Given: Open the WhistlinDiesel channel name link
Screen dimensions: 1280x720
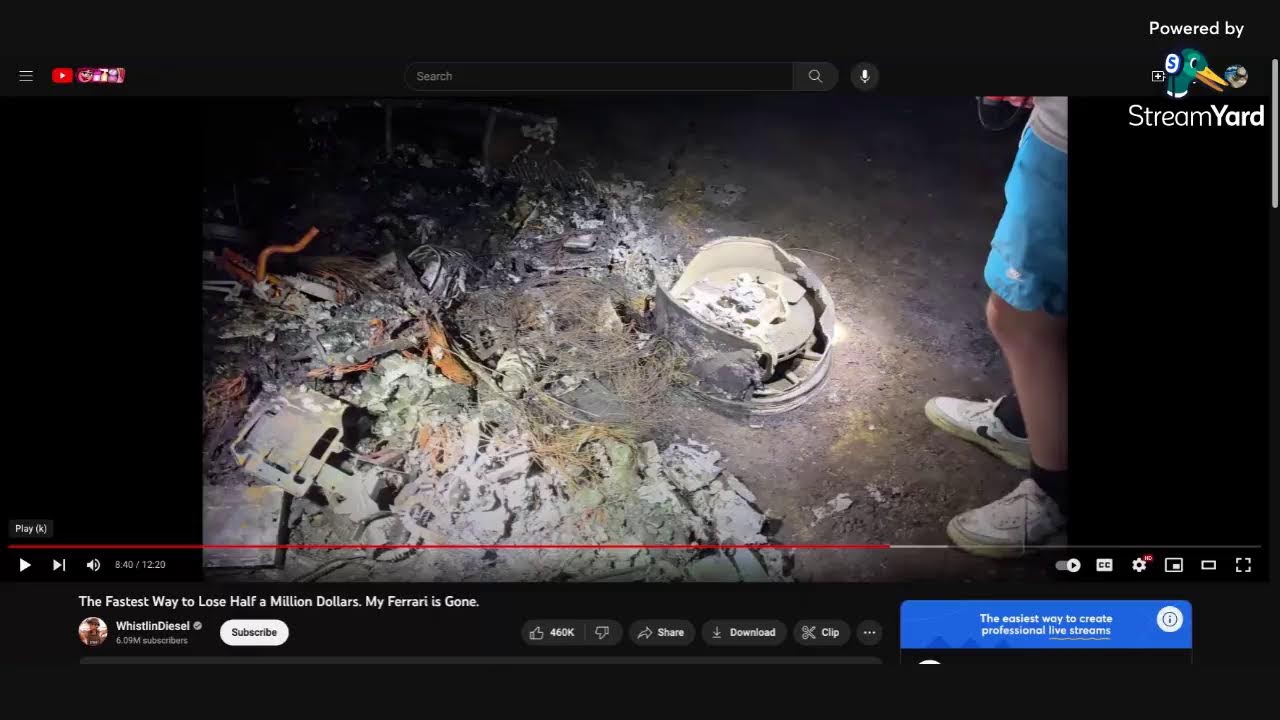Looking at the screenshot, I should [152, 626].
